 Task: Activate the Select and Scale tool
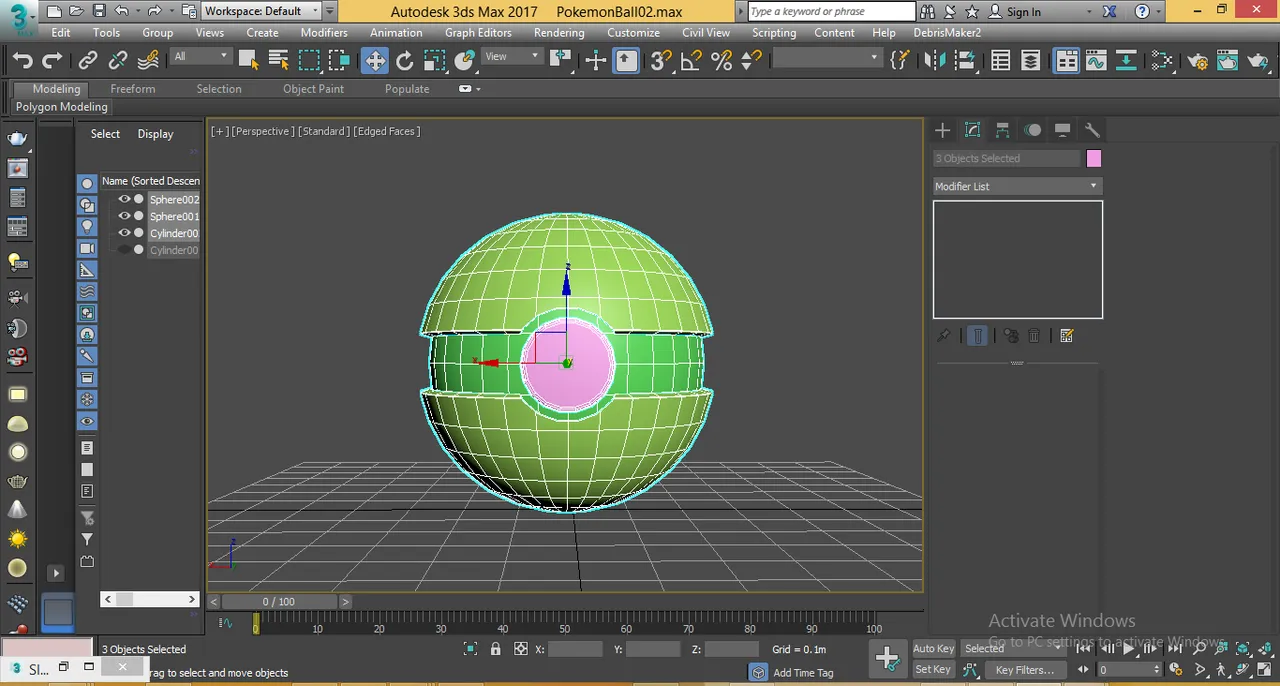click(x=435, y=61)
